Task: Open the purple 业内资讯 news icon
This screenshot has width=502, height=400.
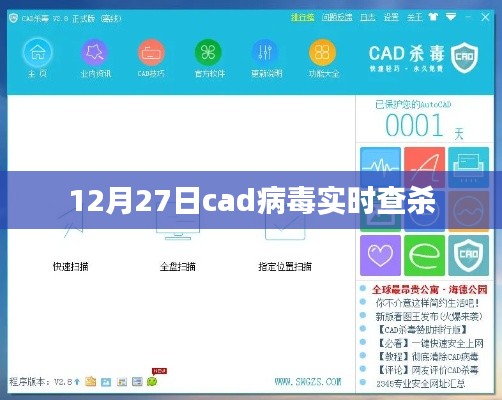Action: click(x=95, y=53)
